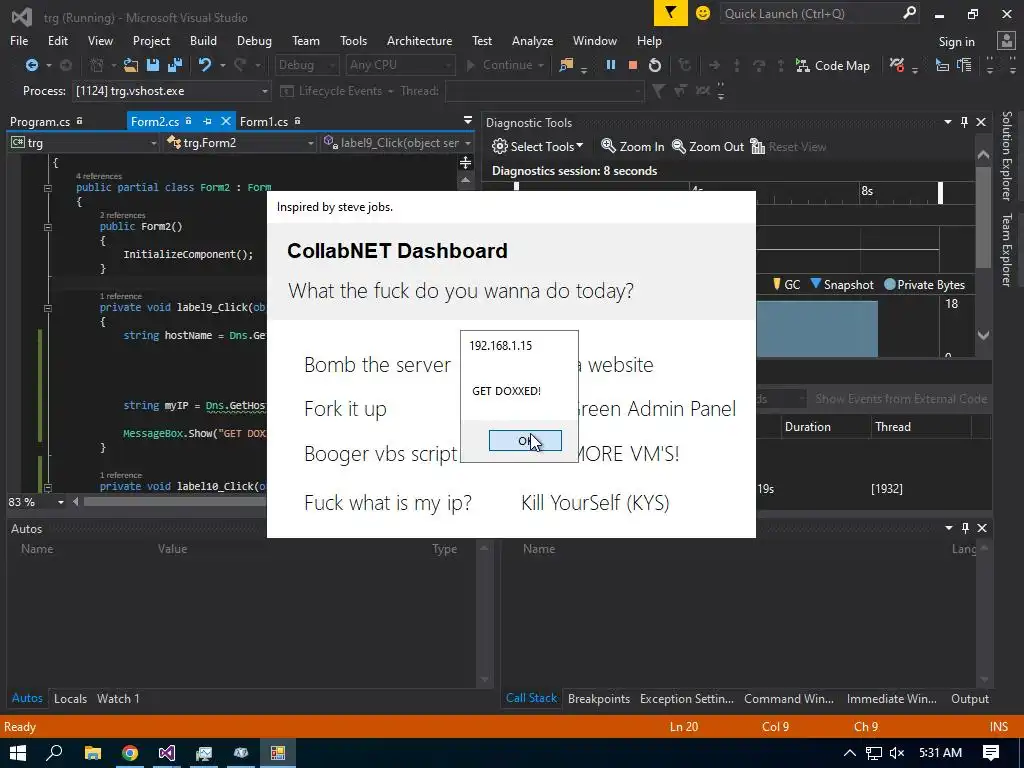Open Select Tools gear menu
1024x768 pixels.
[x=537, y=146]
